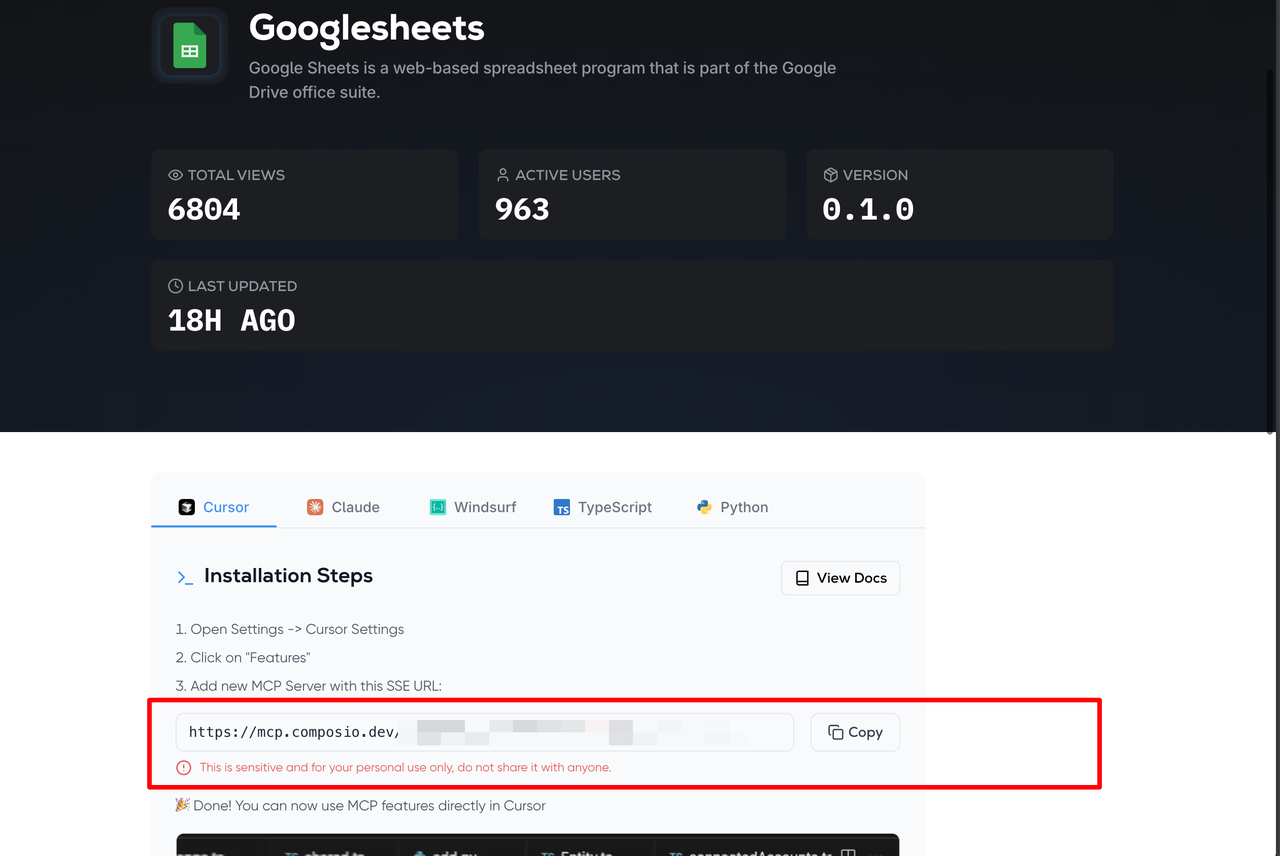Click the Cursor logo icon in tabs
This screenshot has height=856, width=1280.
pyautogui.click(x=187, y=507)
